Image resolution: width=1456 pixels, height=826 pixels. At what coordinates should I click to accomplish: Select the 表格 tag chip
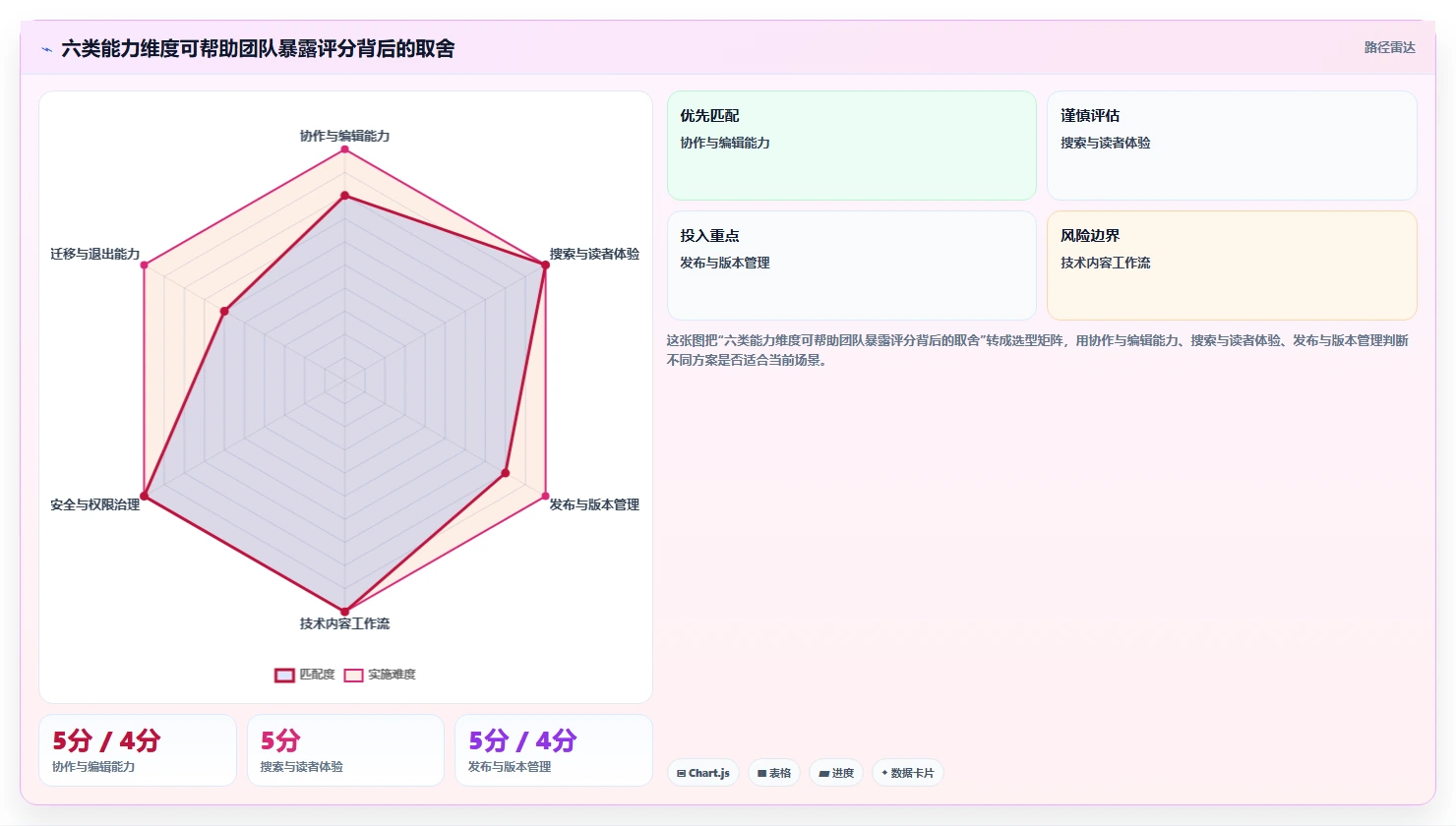point(775,773)
